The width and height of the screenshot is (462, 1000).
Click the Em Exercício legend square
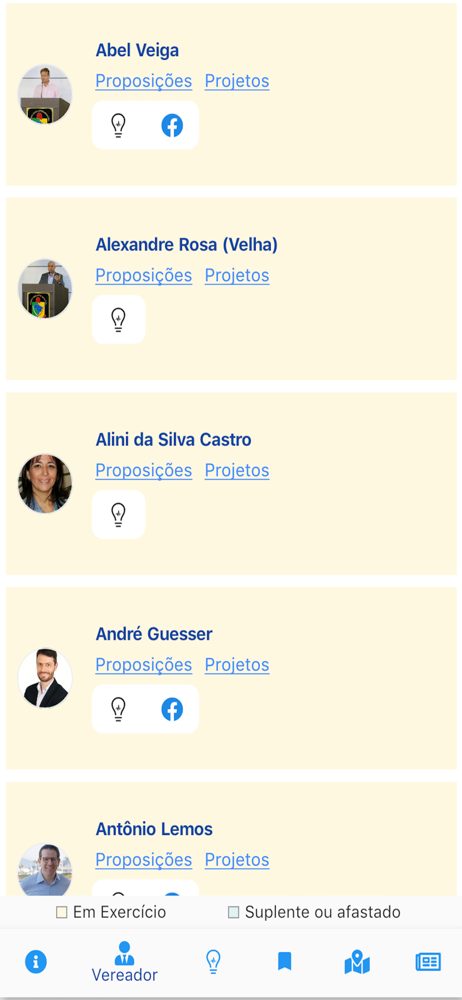(61, 913)
